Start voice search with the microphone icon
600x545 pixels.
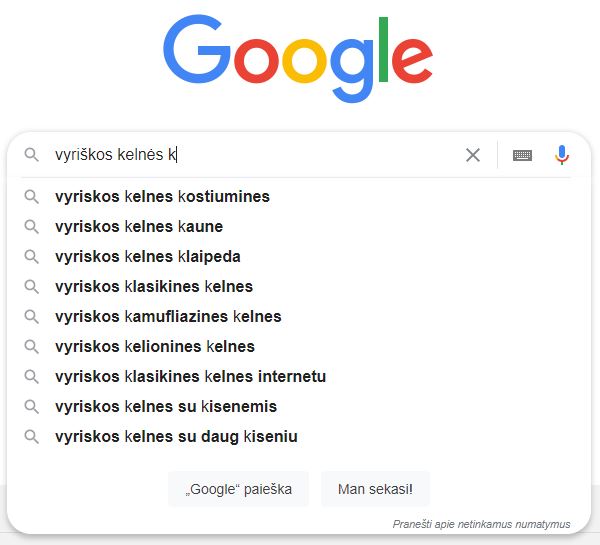562,155
